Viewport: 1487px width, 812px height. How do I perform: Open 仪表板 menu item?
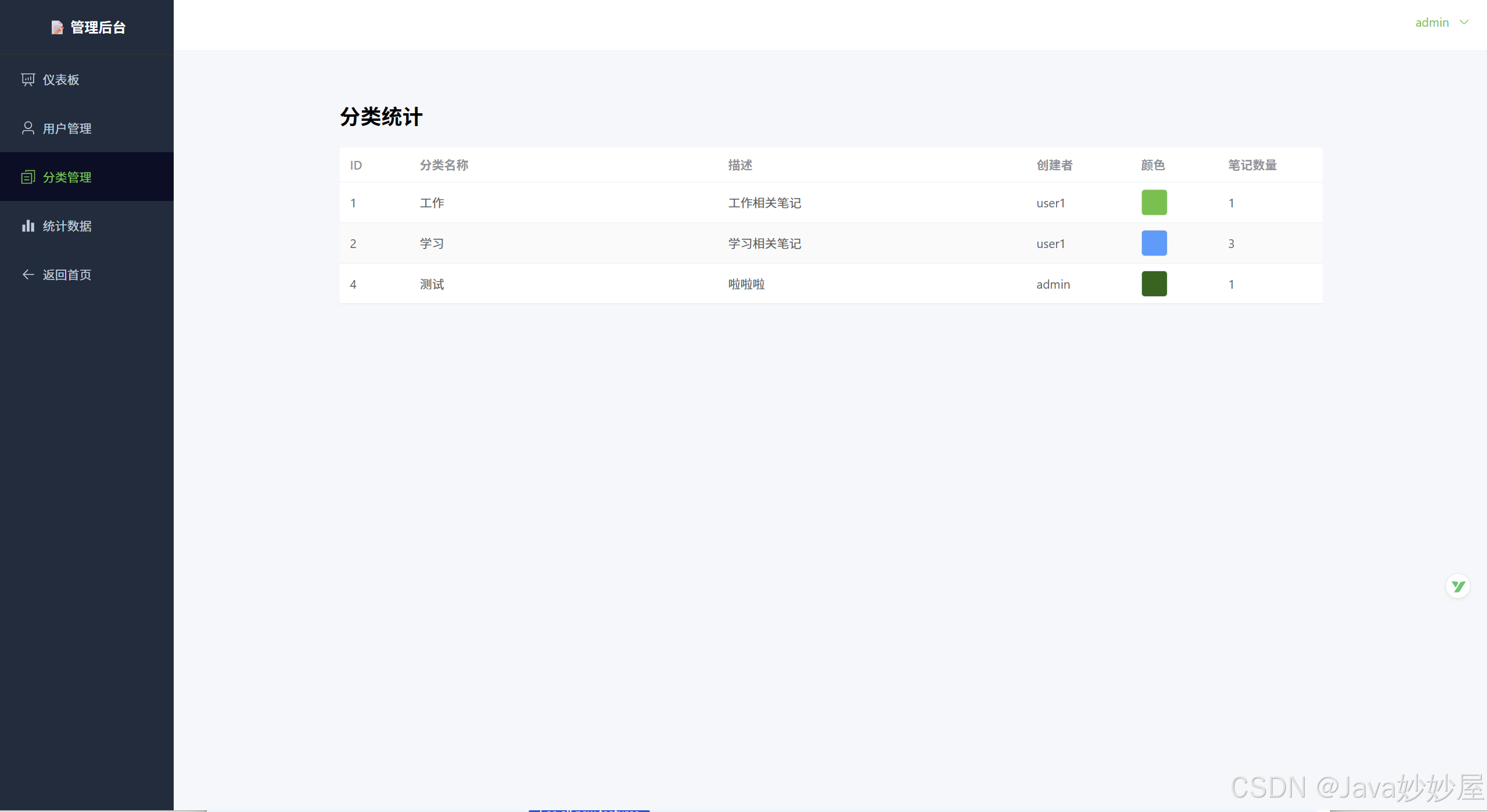point(61,80)
